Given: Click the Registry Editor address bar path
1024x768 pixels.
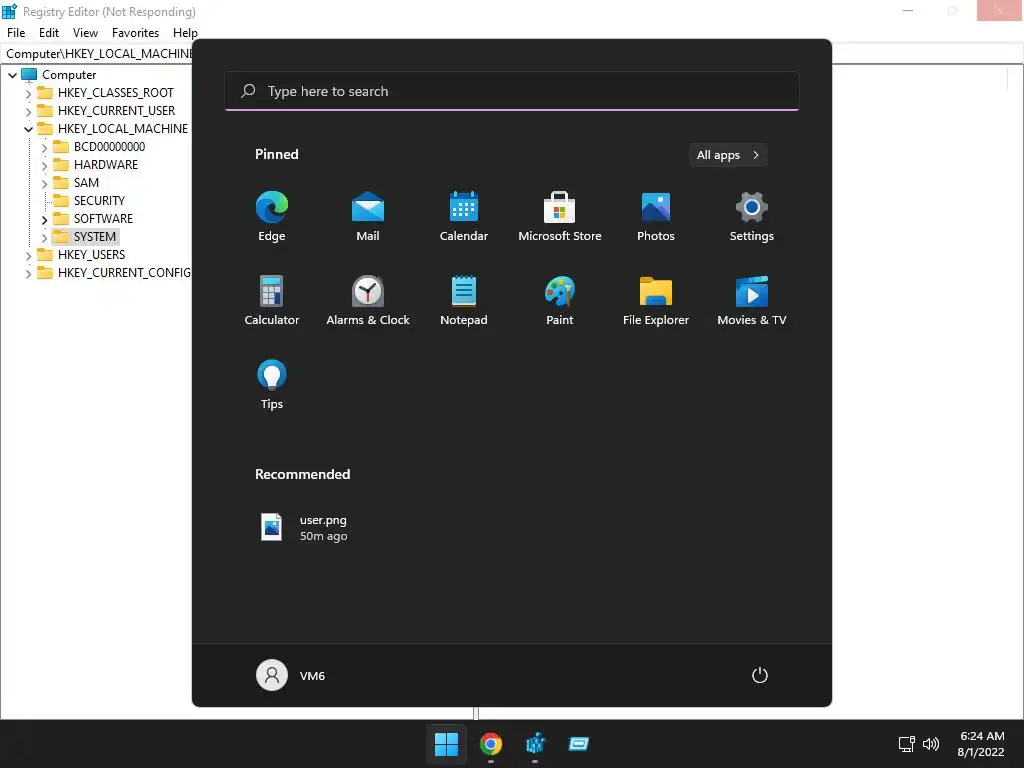Looking at the screenshot, I should click(x=98, y=54).
